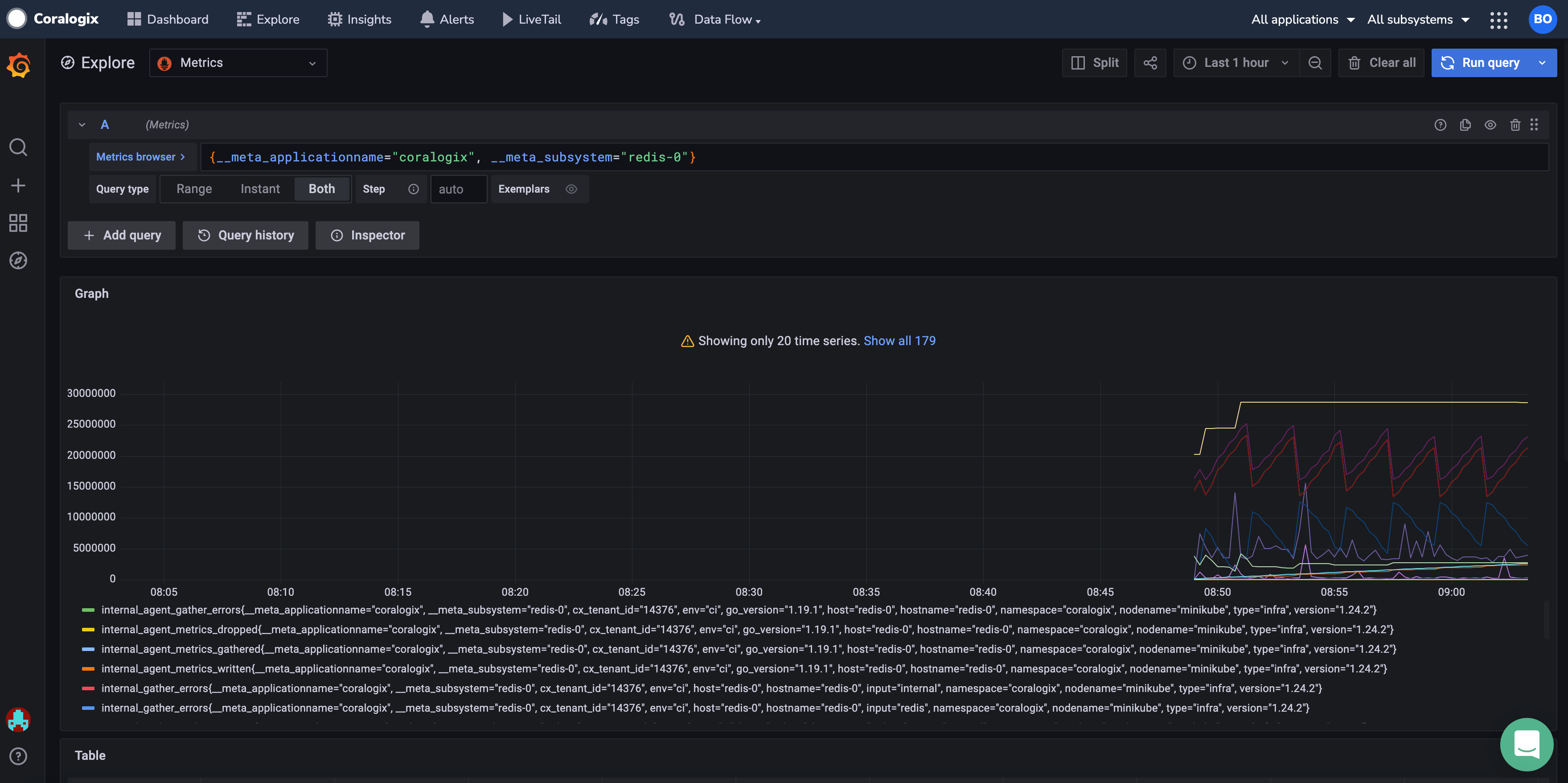Open Last 1 hour time picker

pos(1236,63)
